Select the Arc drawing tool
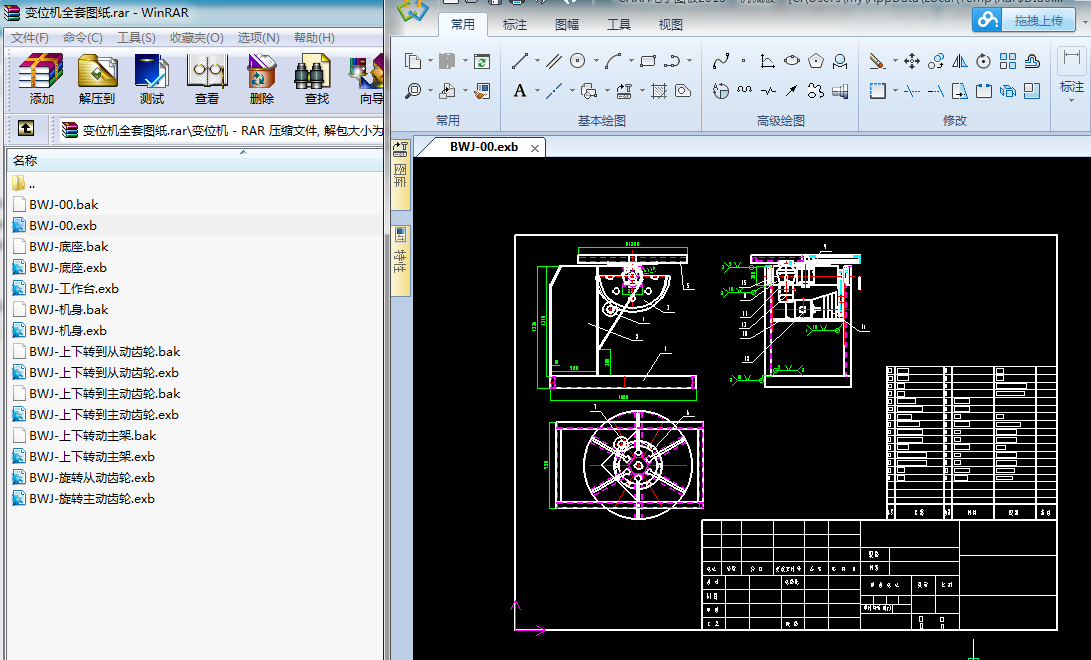1091x660 pixels. click(613, 61)
